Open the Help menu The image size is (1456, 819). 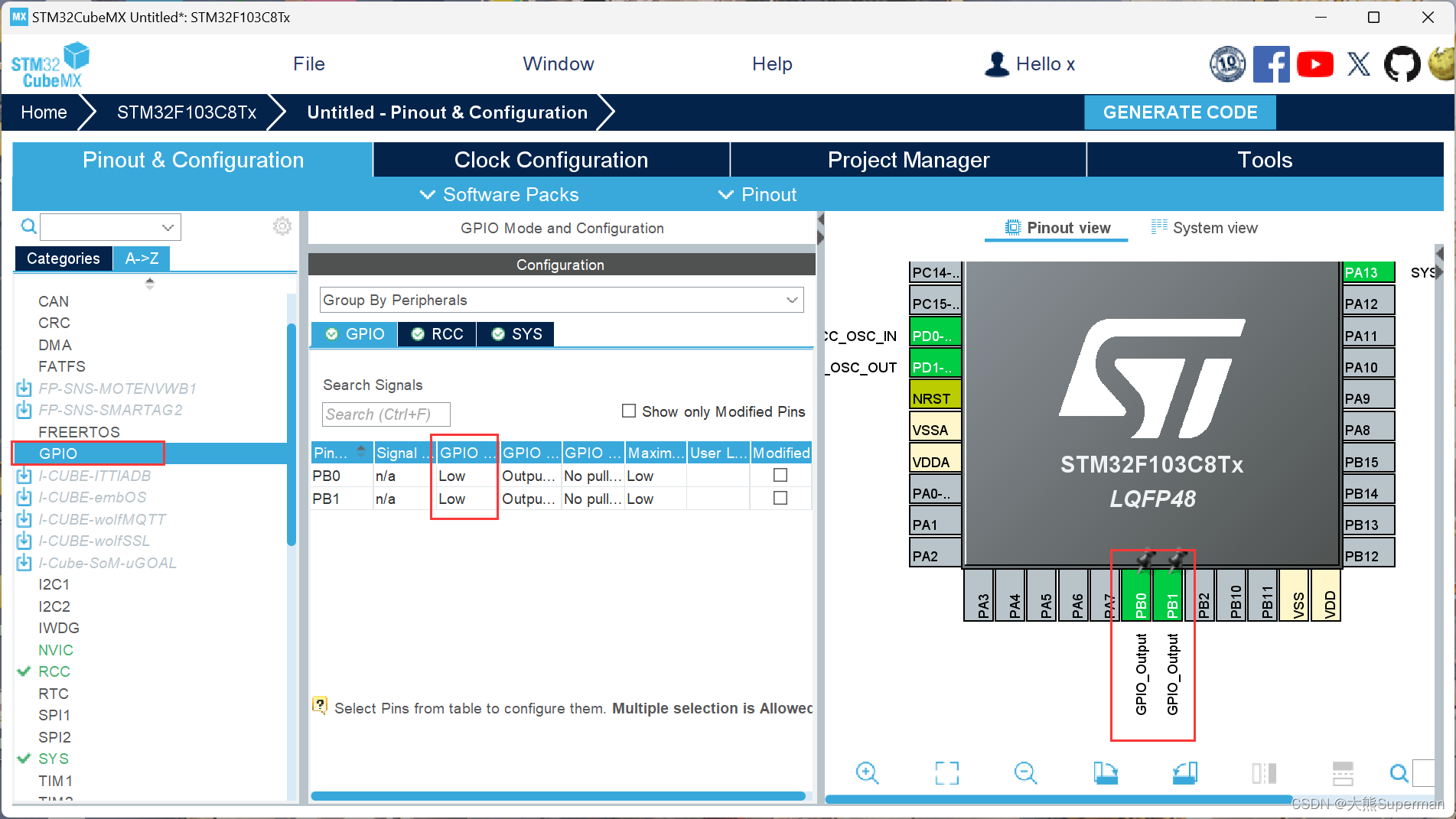point(772,64)
